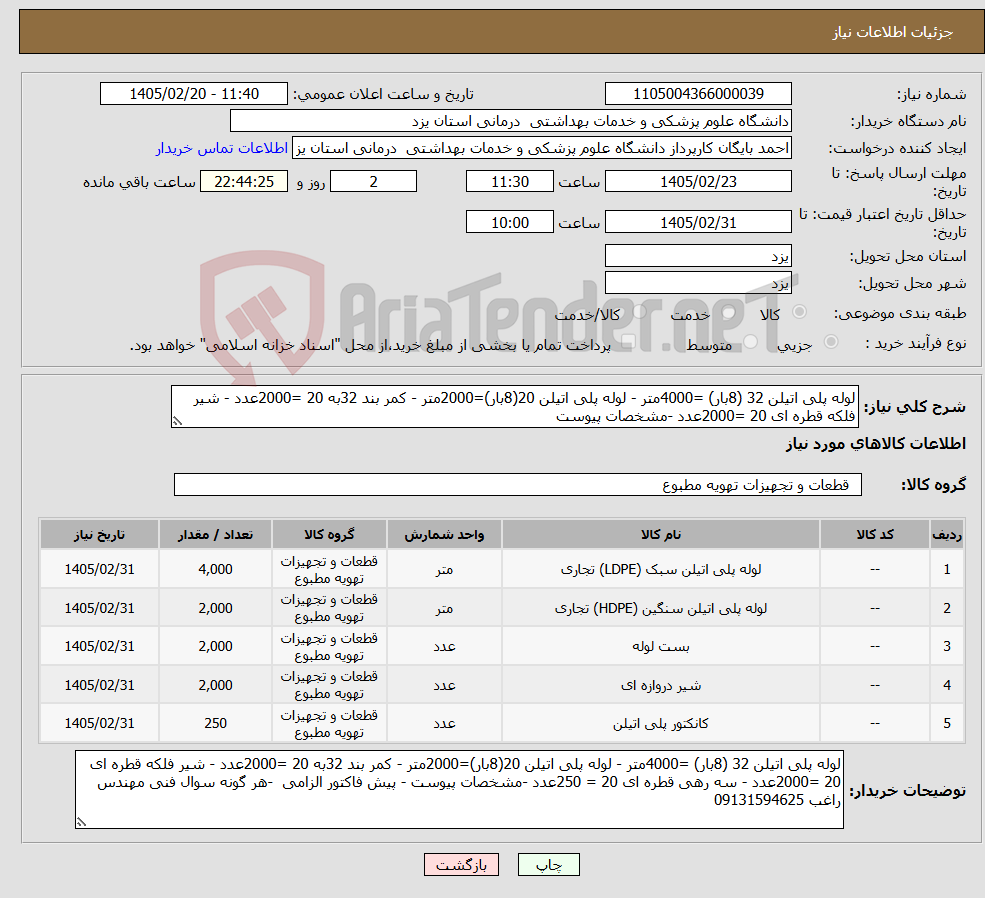Click the delivery city field شهر محل تحویل
Image resolution: width=985 pixels, height=898 pixels.
[698, 283]
